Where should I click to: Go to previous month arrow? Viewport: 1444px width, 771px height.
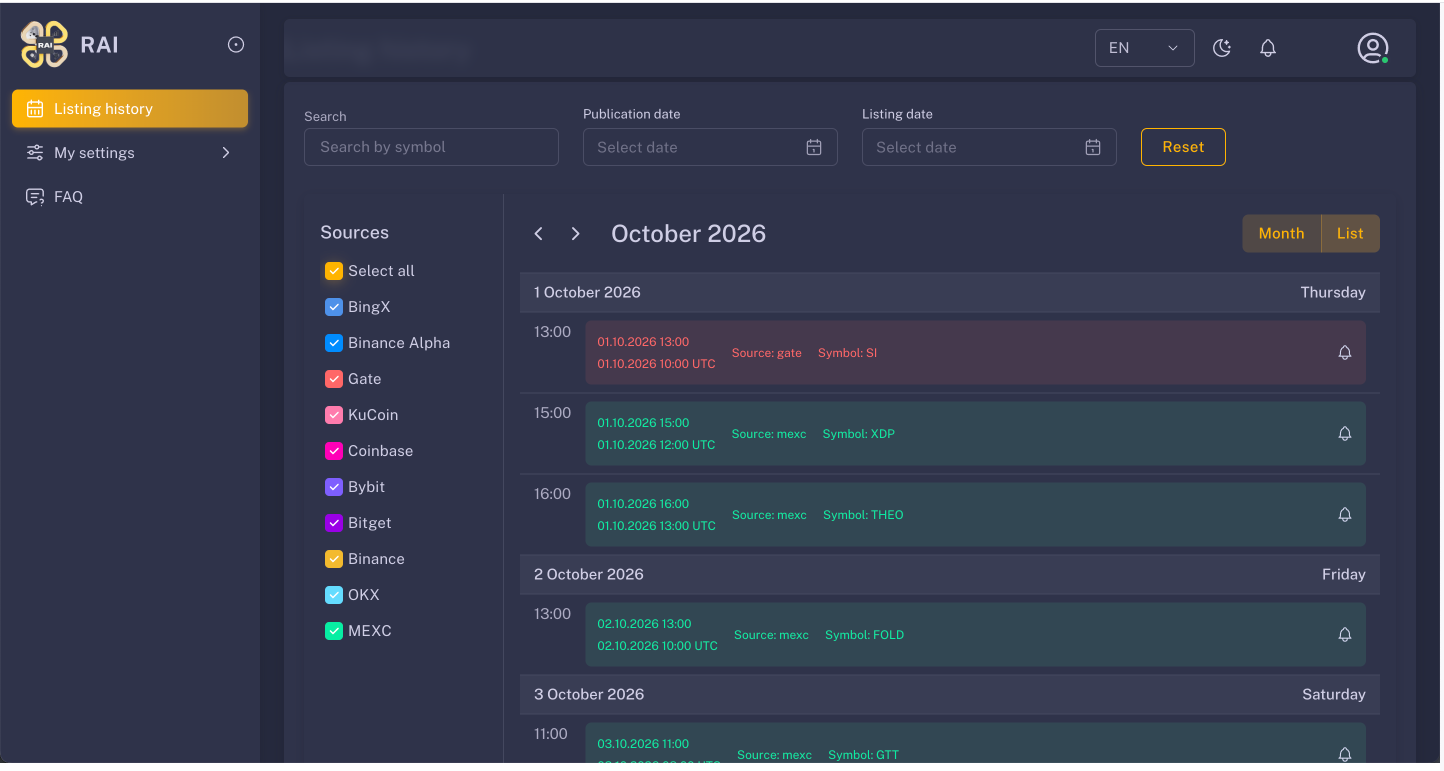[x=539, y=234]
